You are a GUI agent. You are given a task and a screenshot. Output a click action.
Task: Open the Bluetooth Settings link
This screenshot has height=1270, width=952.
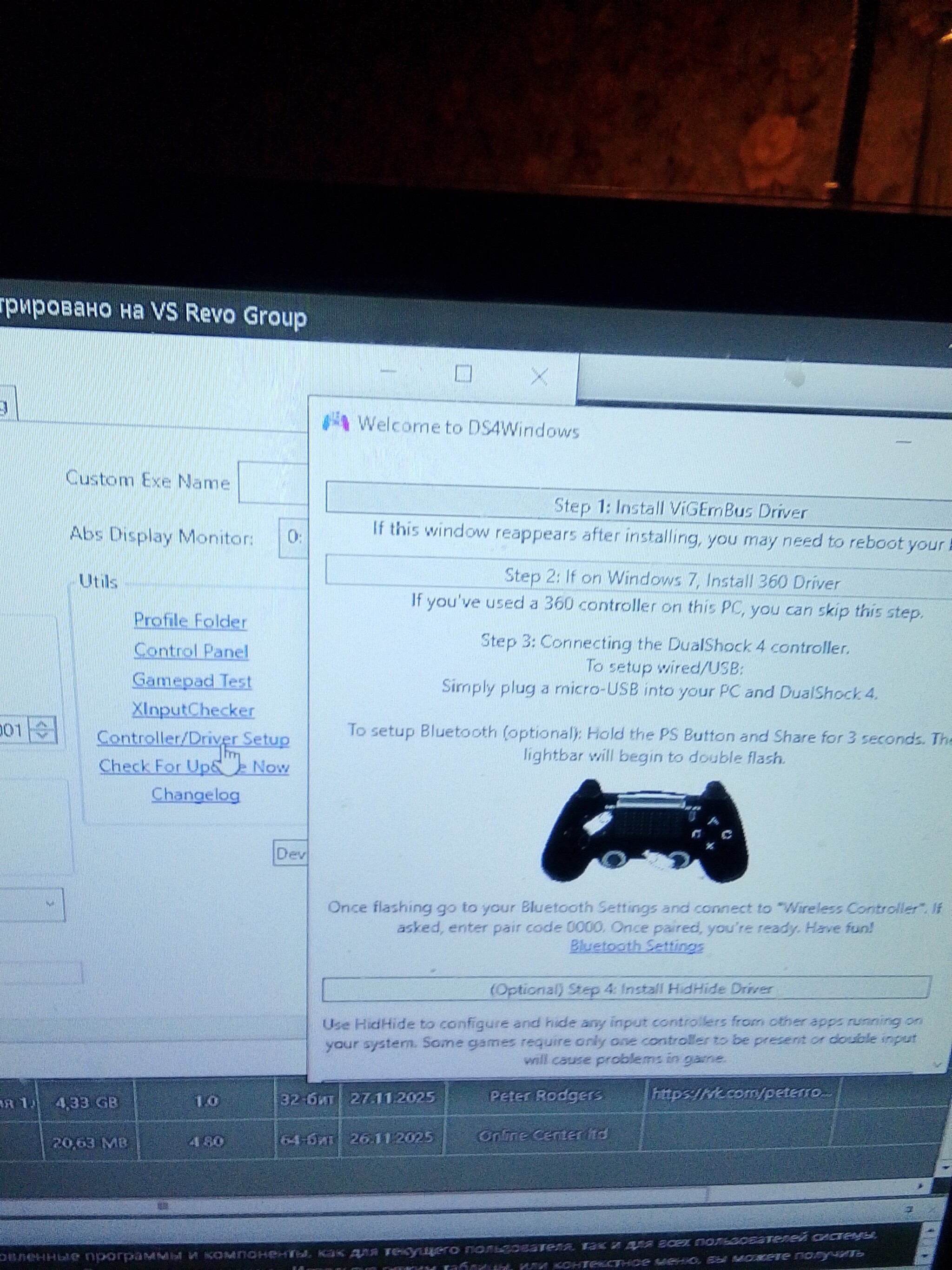click(636, 945)
